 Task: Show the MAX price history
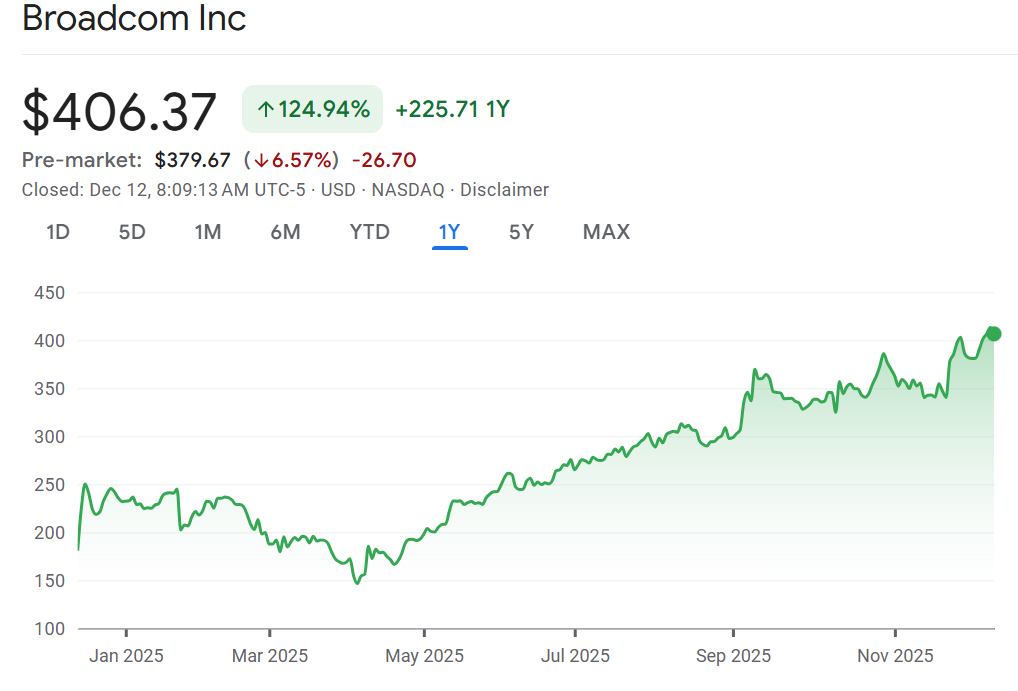[606, 232]
